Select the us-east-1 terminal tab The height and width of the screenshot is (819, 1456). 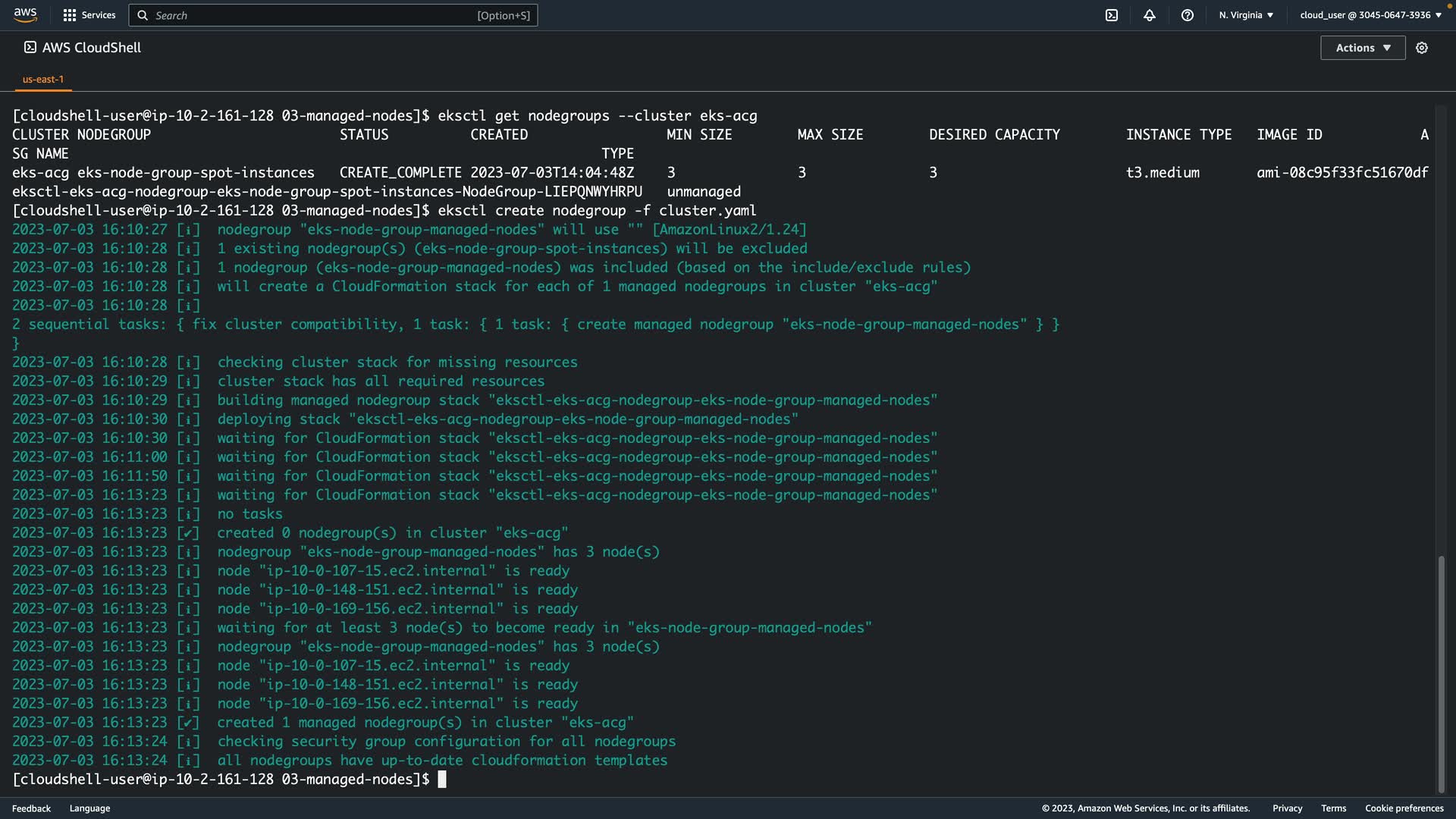pyautogui.click(x=43, y=79)
